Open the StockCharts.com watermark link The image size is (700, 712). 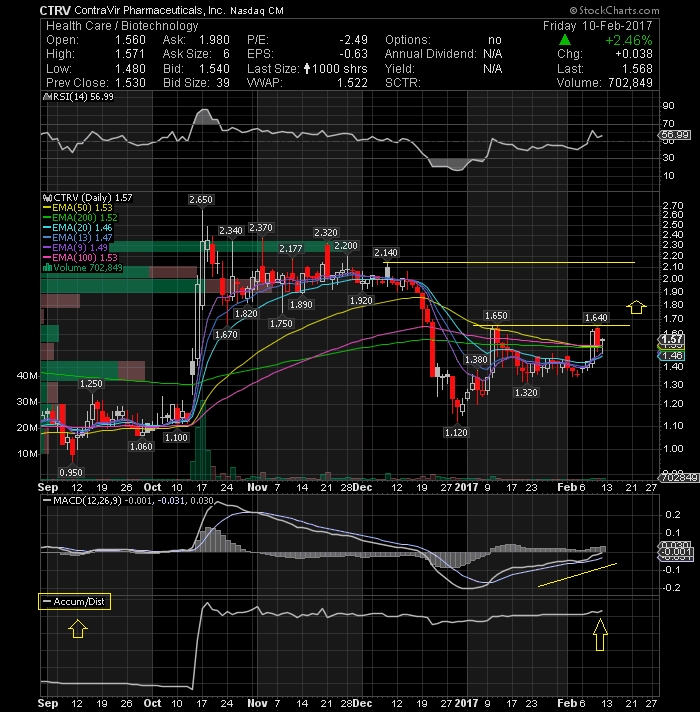tap(615, 10)
